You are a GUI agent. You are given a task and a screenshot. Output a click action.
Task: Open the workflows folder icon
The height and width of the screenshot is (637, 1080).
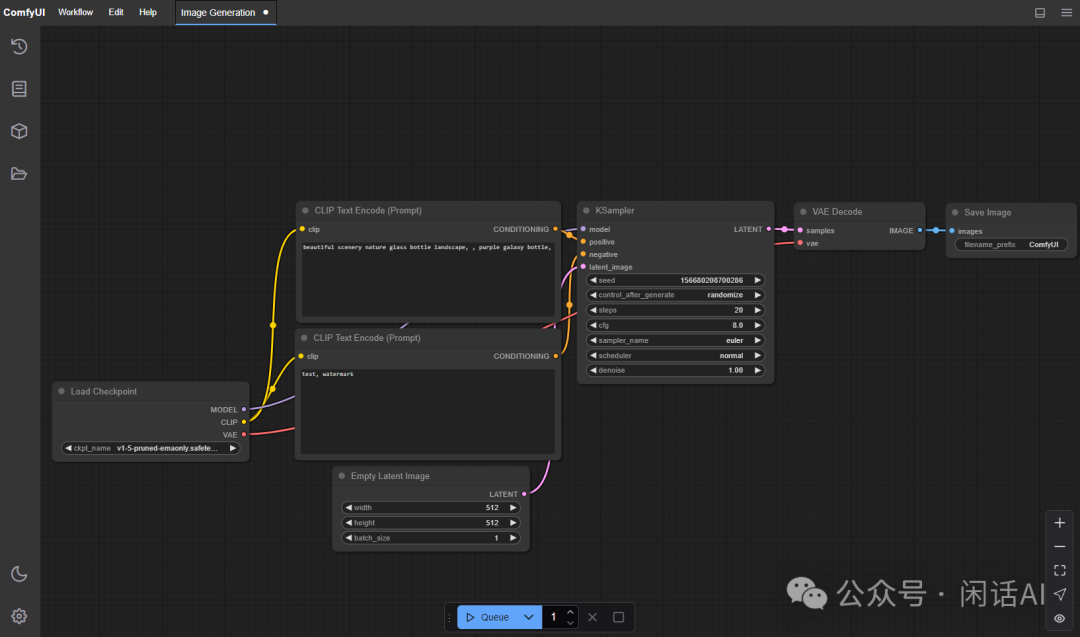click(19, 174)
